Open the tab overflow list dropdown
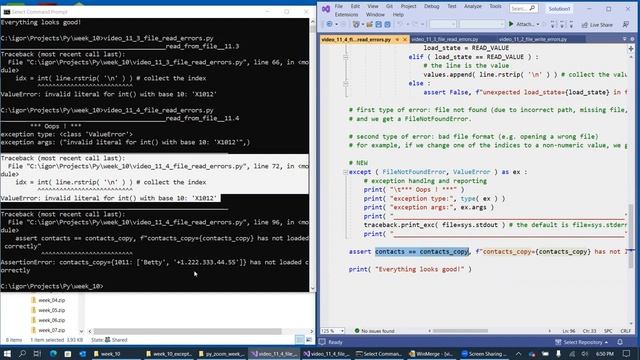This screenshot has width=640, height=360. [x=624, y=39]
